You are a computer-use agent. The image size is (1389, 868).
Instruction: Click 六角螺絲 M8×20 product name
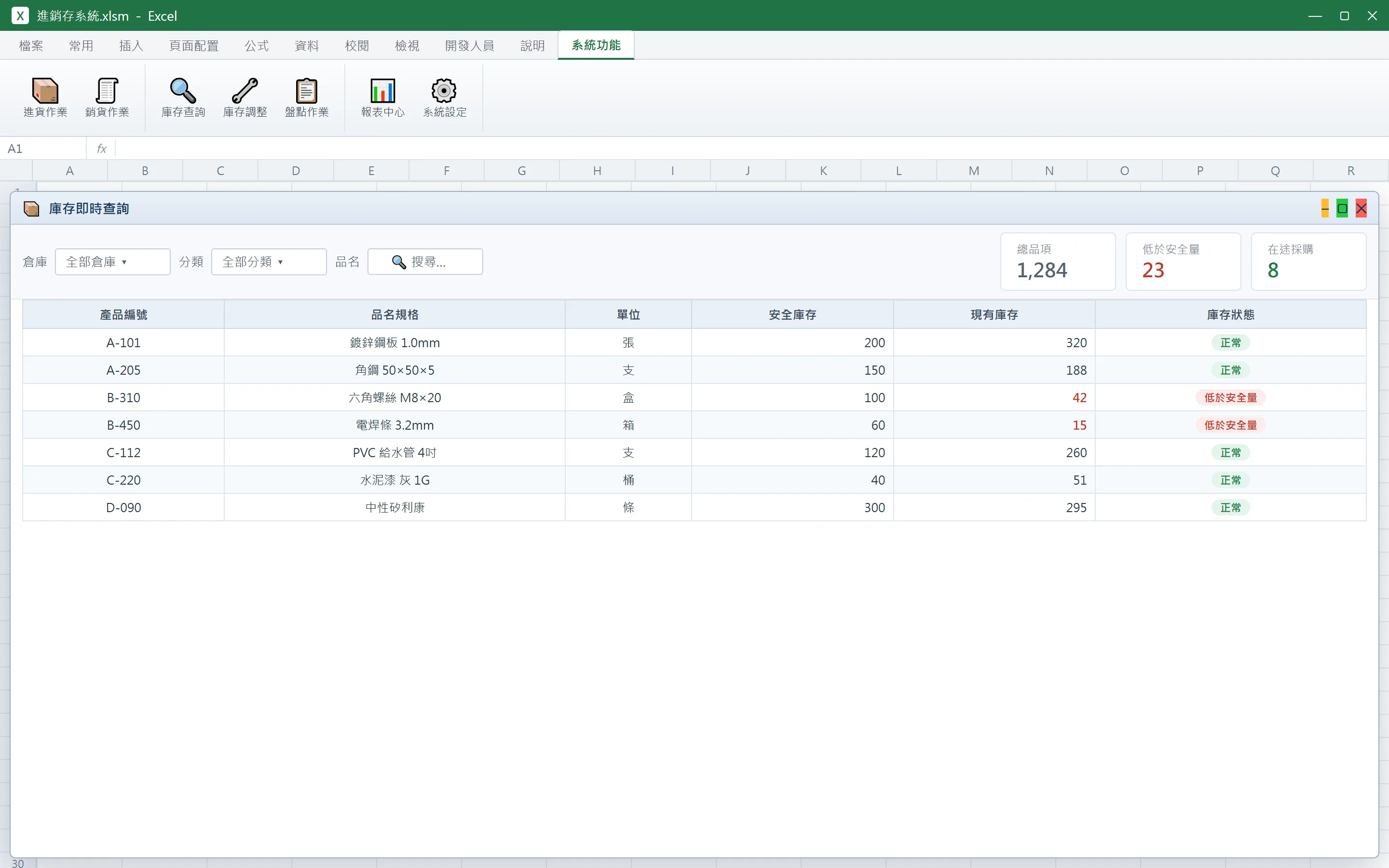point(395,398)
